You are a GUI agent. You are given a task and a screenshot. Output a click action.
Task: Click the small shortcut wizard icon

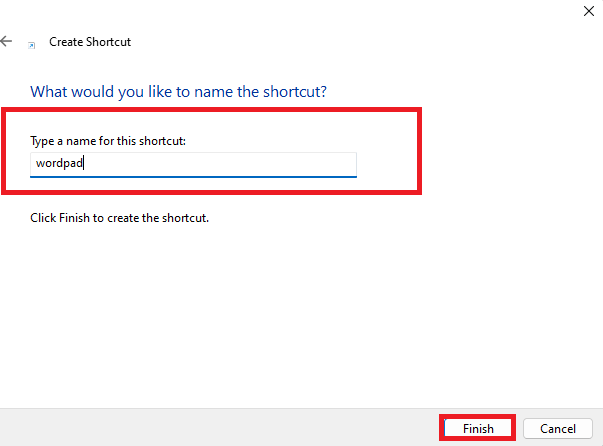click(32, 45)
